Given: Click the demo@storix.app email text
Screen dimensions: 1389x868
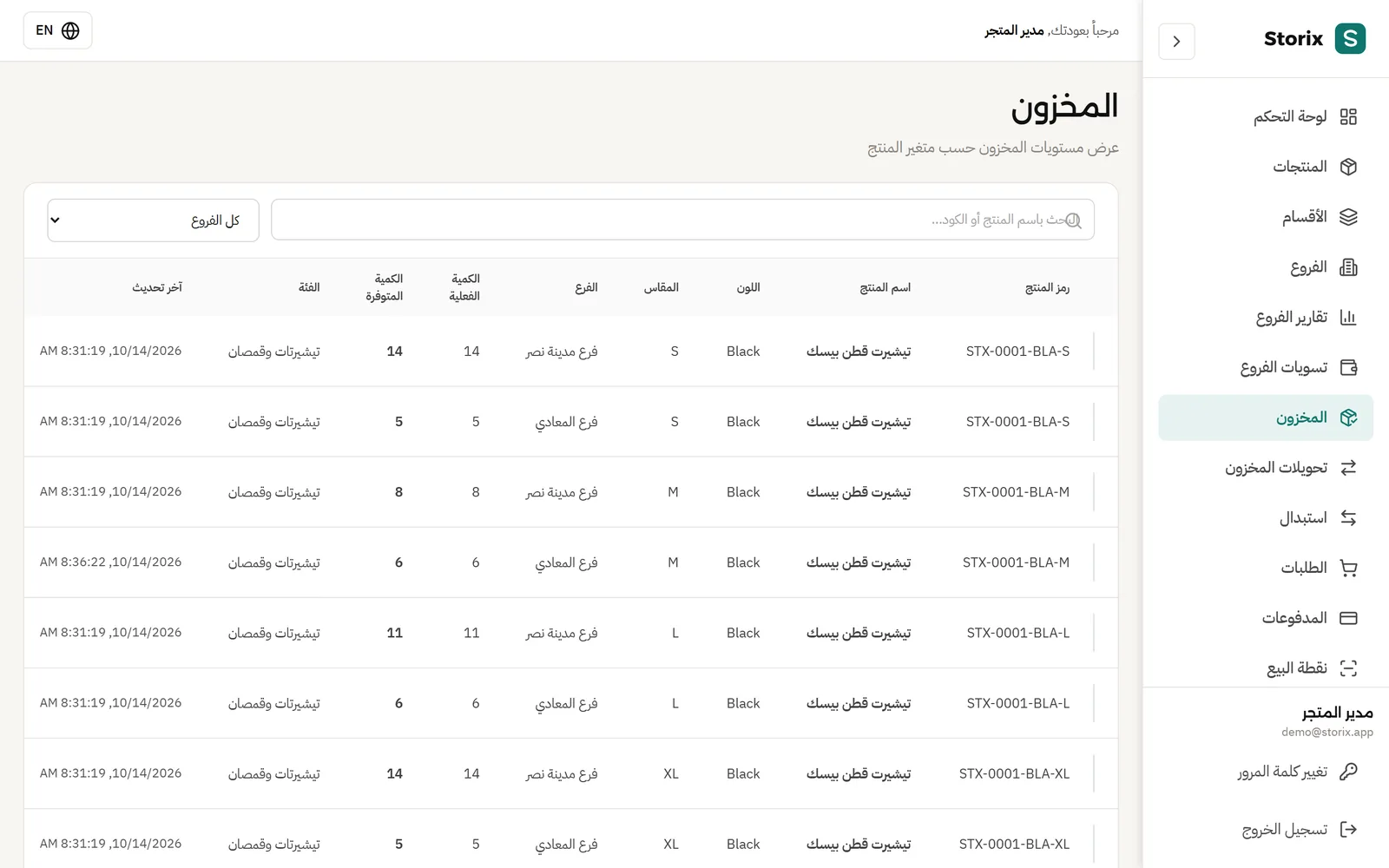Looking at the screenshot, I should tap(1327, 733).
